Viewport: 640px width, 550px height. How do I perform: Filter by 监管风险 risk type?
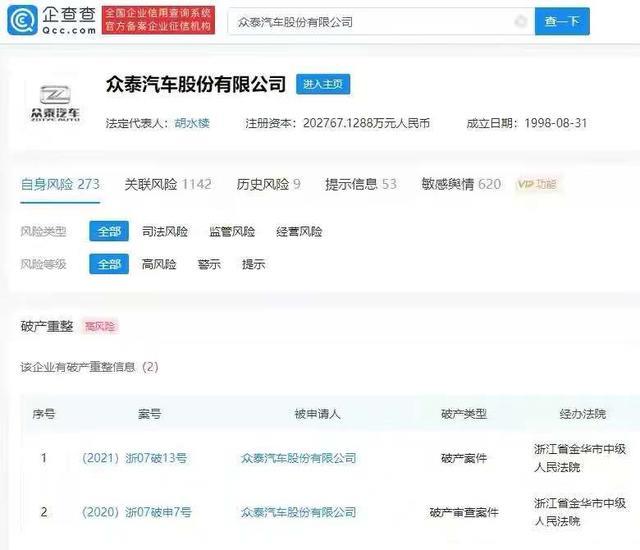pos(232,232)
